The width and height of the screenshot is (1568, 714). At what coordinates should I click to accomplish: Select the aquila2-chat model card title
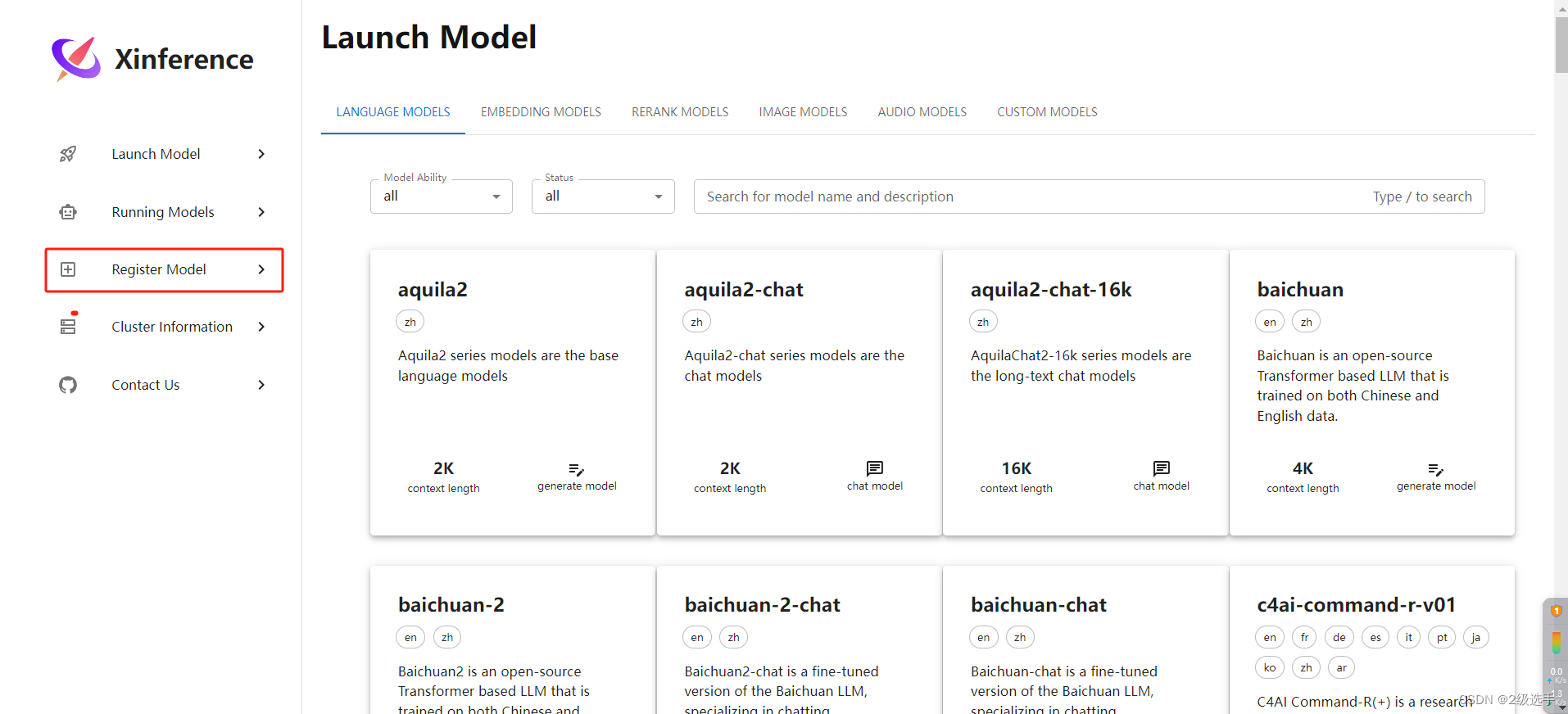[x=744, y=290]
